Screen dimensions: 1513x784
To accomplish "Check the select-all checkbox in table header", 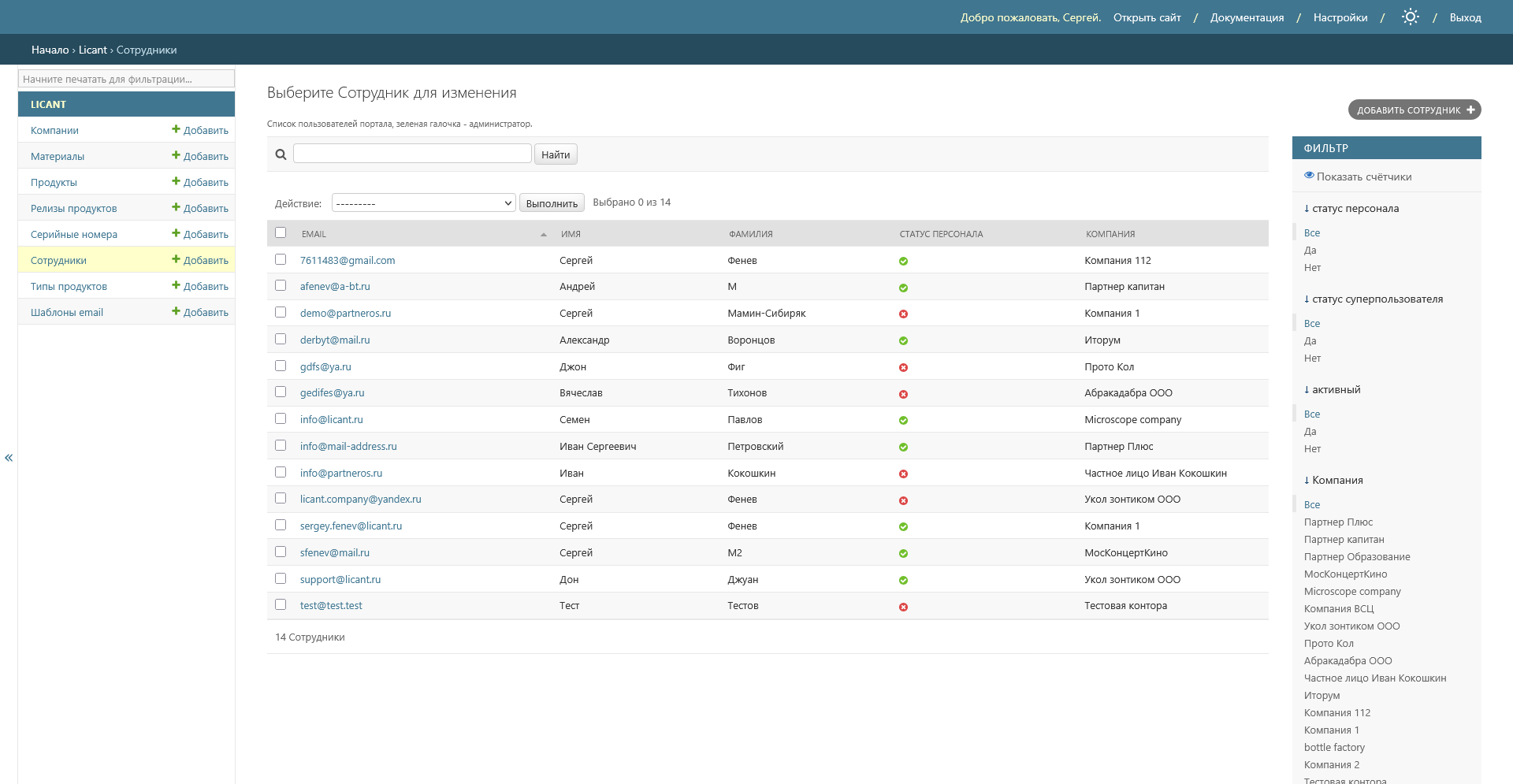I will point(281,232).
